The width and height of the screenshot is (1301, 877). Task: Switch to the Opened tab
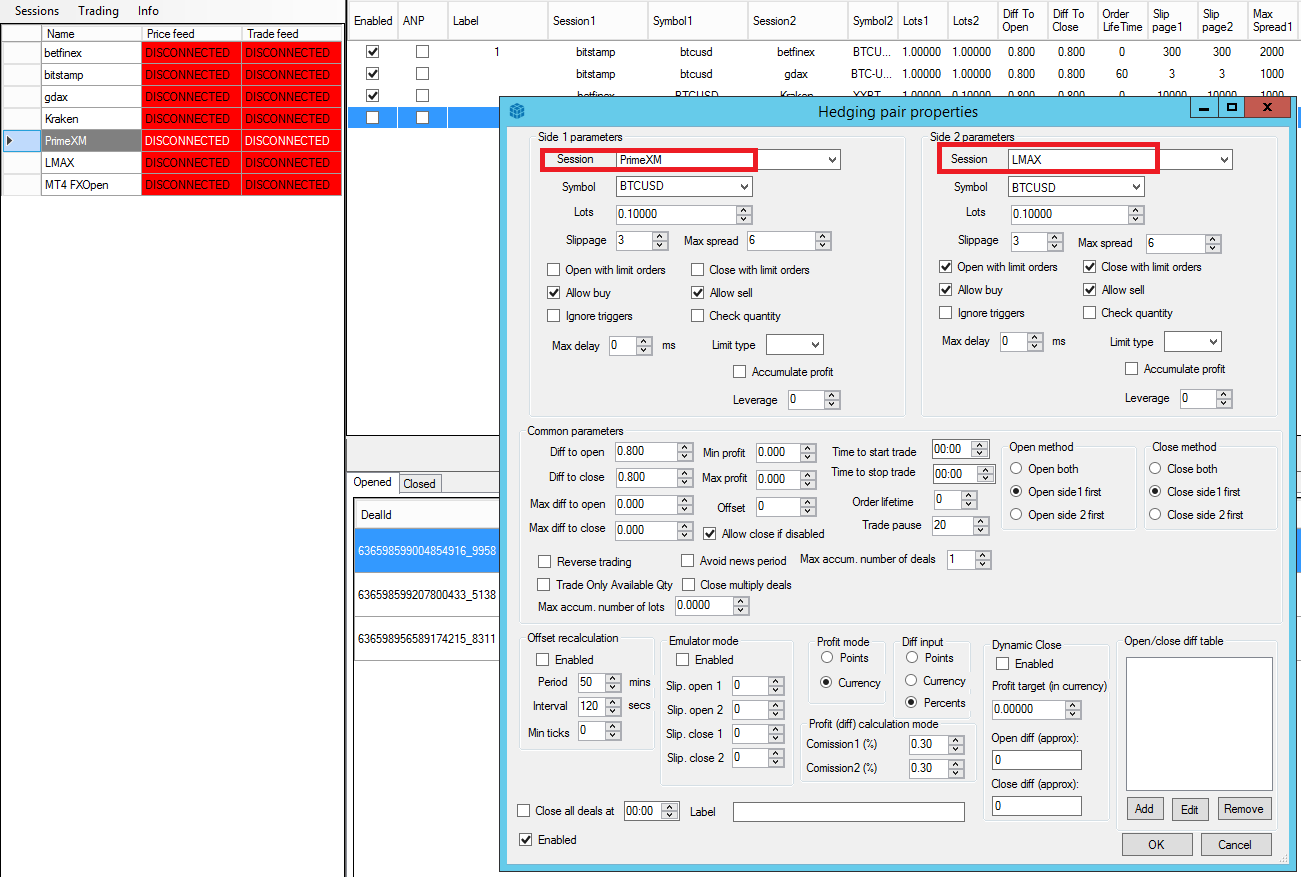(373, 482)
